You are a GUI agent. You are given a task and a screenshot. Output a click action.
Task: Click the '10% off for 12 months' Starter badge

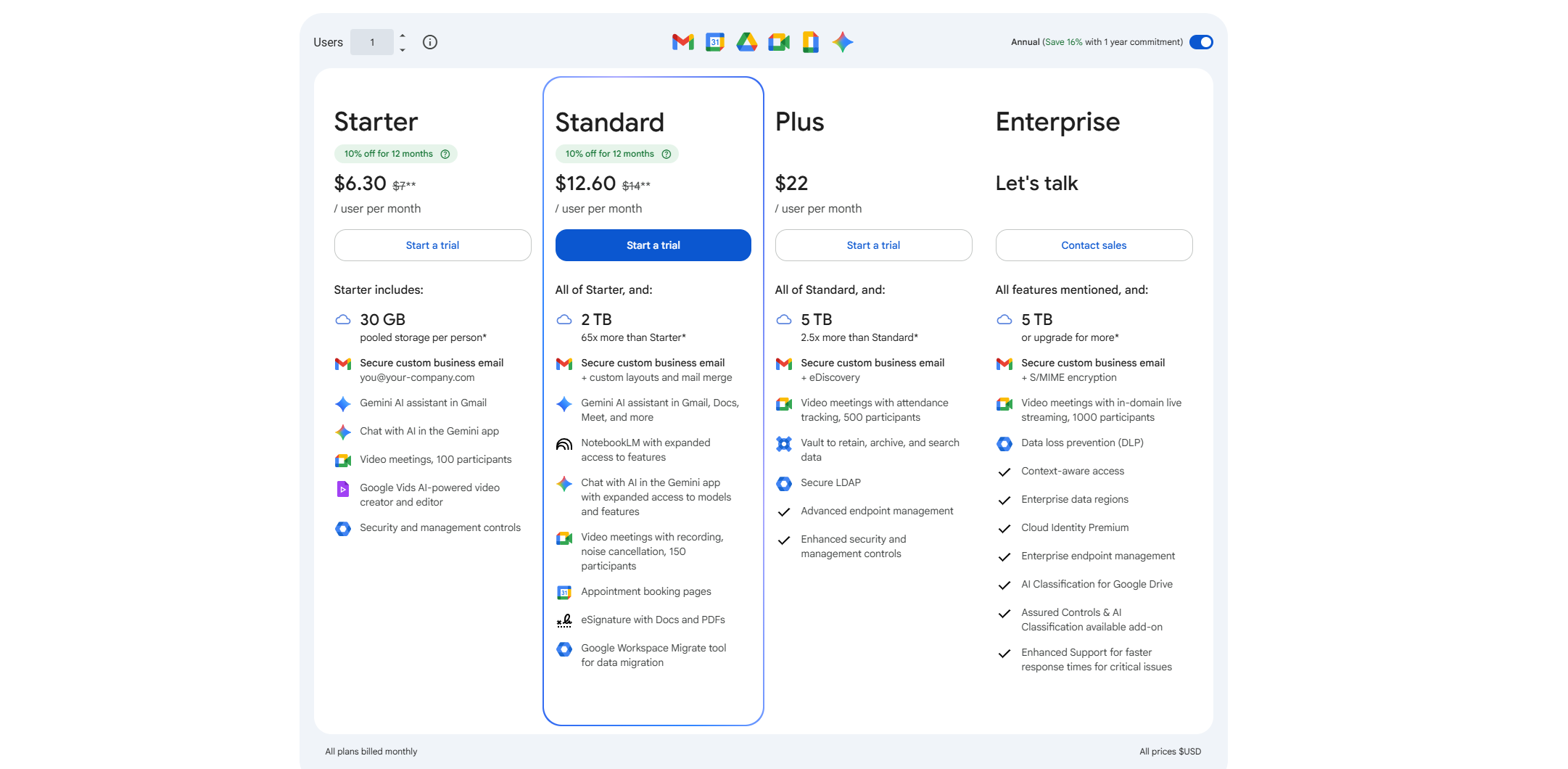tap(396, 154)
